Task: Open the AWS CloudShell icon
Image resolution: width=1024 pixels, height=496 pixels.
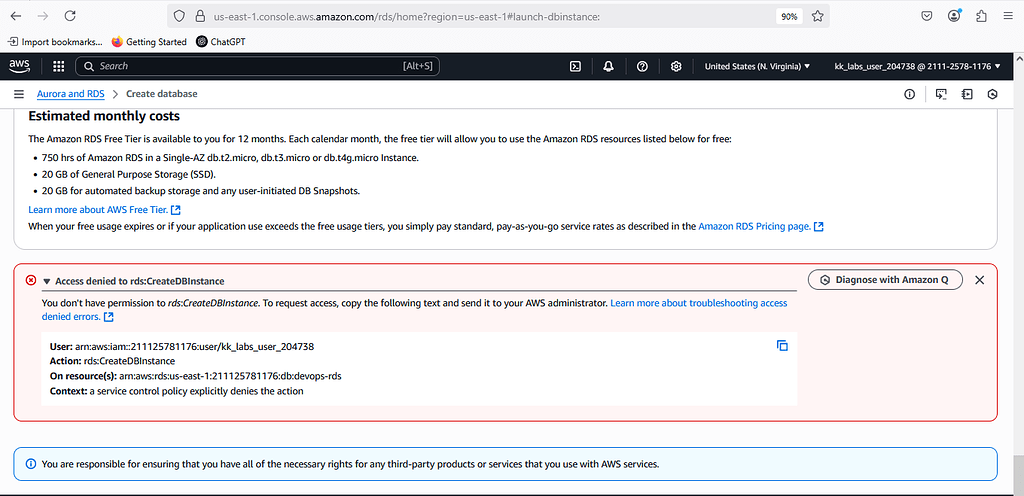Action: coord(575,66)
